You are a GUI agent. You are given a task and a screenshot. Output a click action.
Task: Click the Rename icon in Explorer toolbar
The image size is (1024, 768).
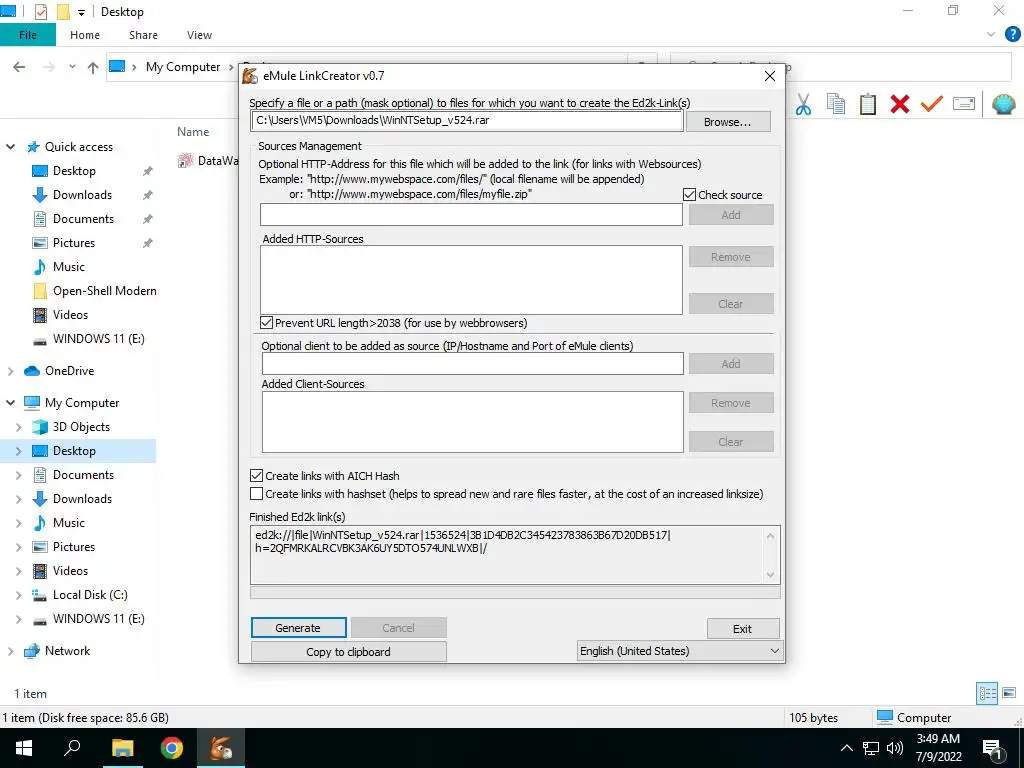pyautogui.click(x=964, y=103)
